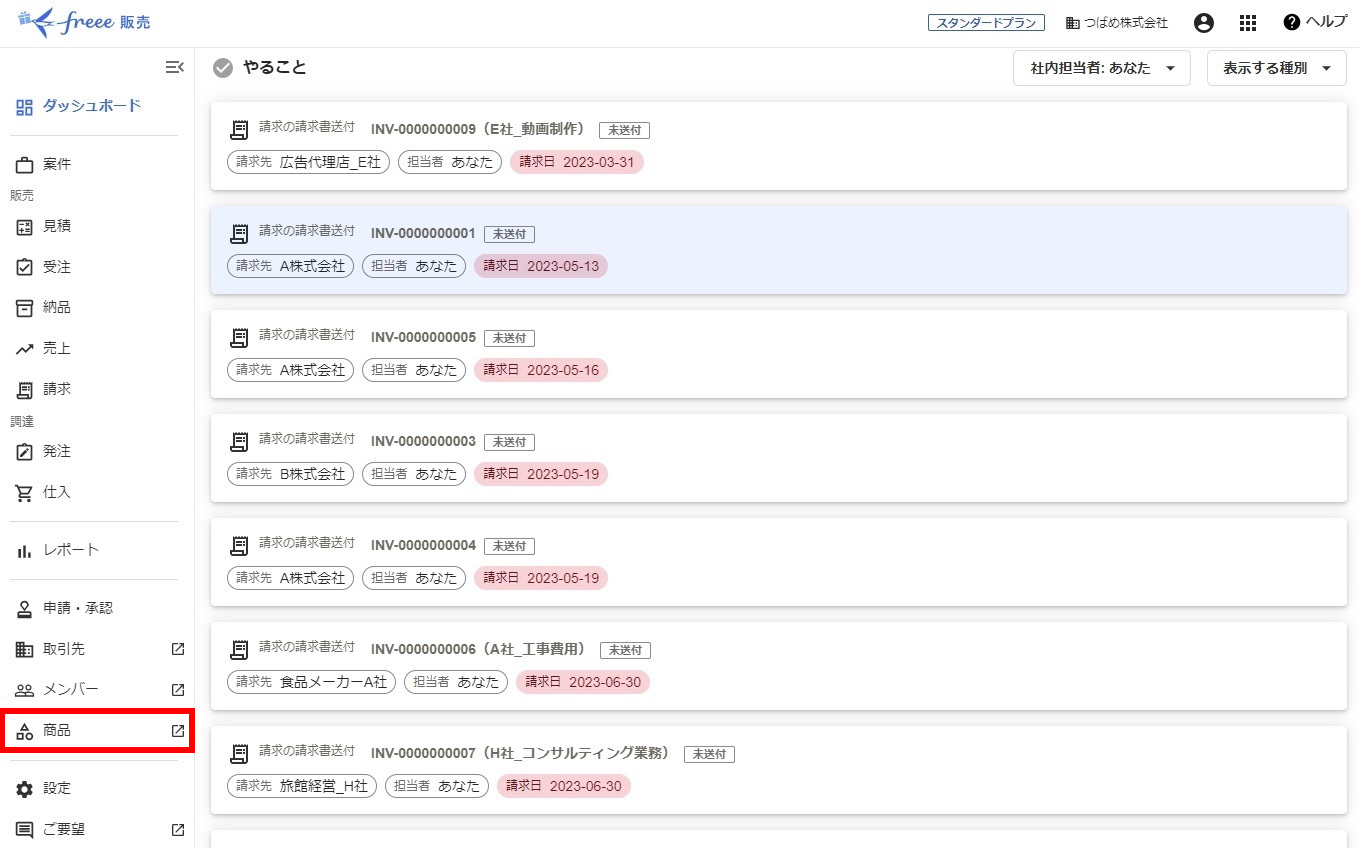Click invoice icon on INV-0000000006 card
Viewport: 1359px width, 848px height.
pos(239,650)
